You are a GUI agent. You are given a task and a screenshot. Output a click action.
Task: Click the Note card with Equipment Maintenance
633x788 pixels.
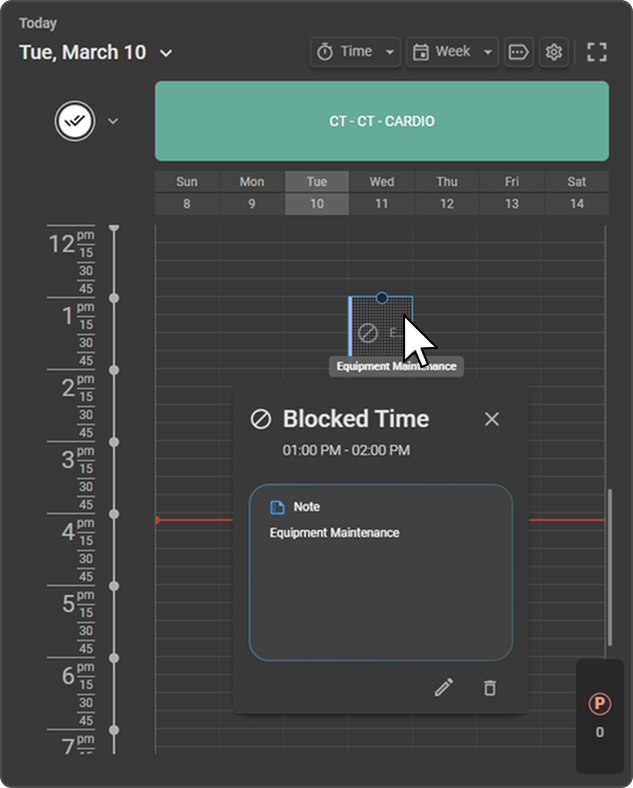(381, 572)
